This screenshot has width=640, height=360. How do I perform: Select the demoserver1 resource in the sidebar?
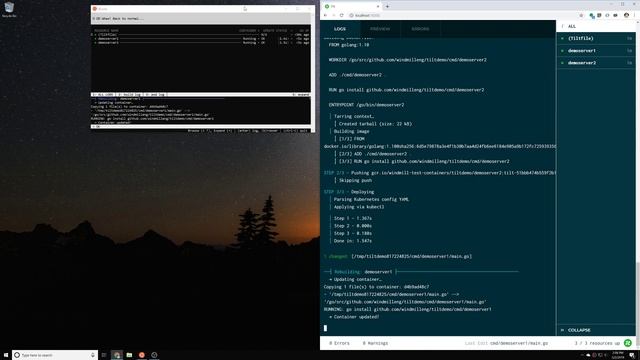[x=596, y=51]
